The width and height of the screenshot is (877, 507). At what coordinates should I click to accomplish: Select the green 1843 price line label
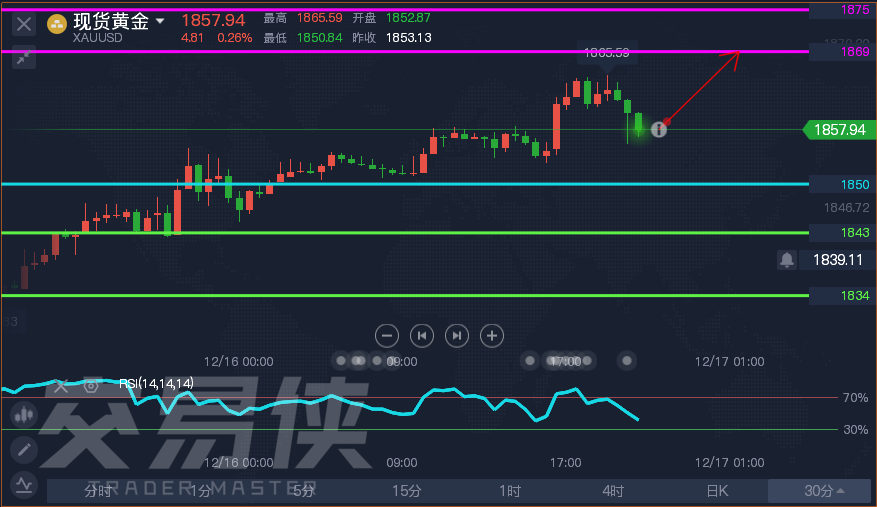(x=855, y=232)
